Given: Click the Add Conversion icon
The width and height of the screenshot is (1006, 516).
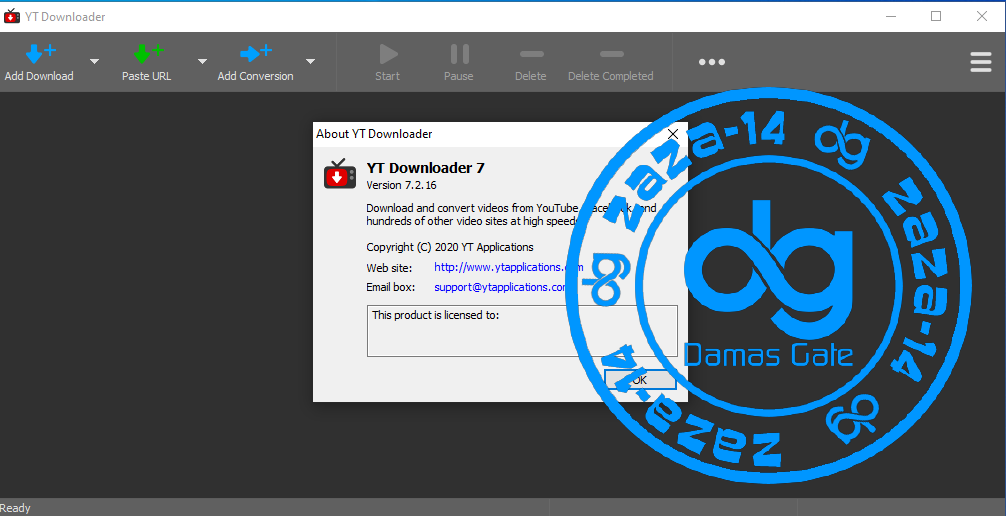Looking at the screenshot, I should (x=255, y=53).
